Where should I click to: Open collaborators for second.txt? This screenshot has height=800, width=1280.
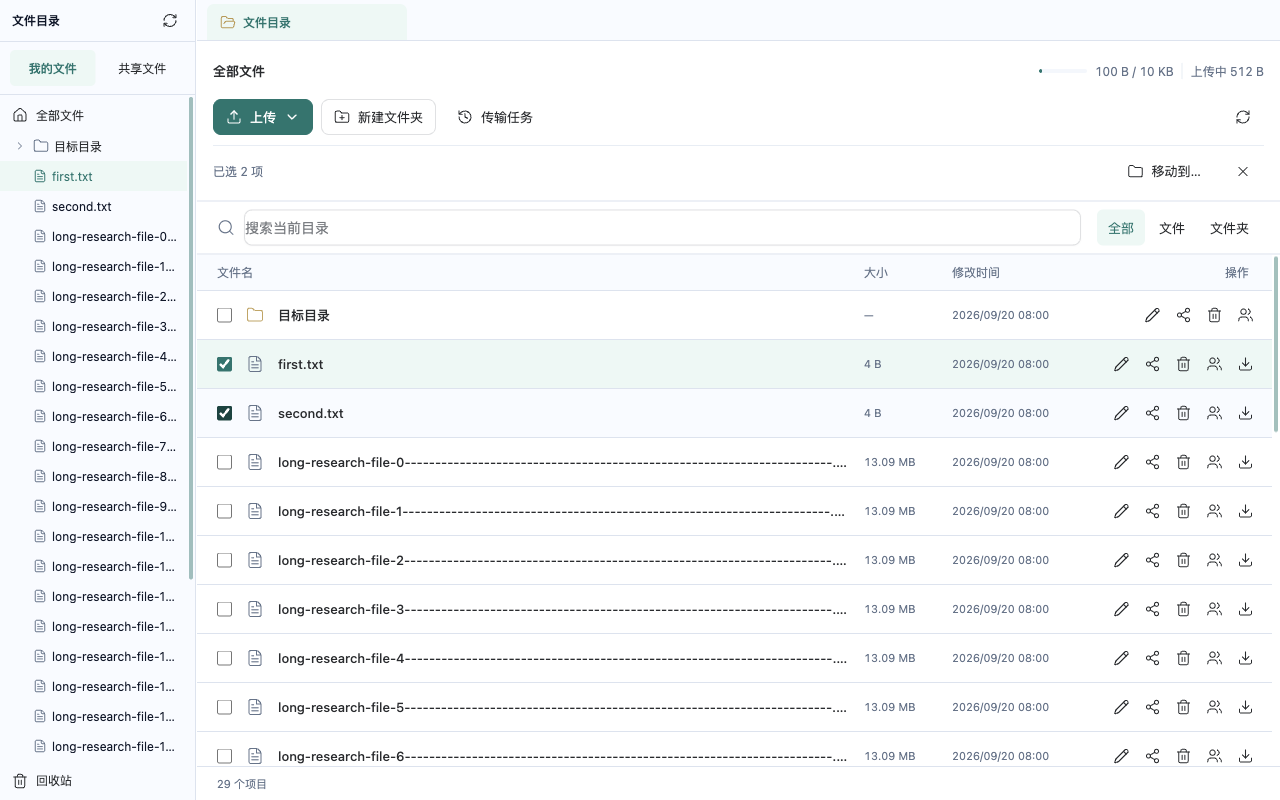[x=1214, y=413]
